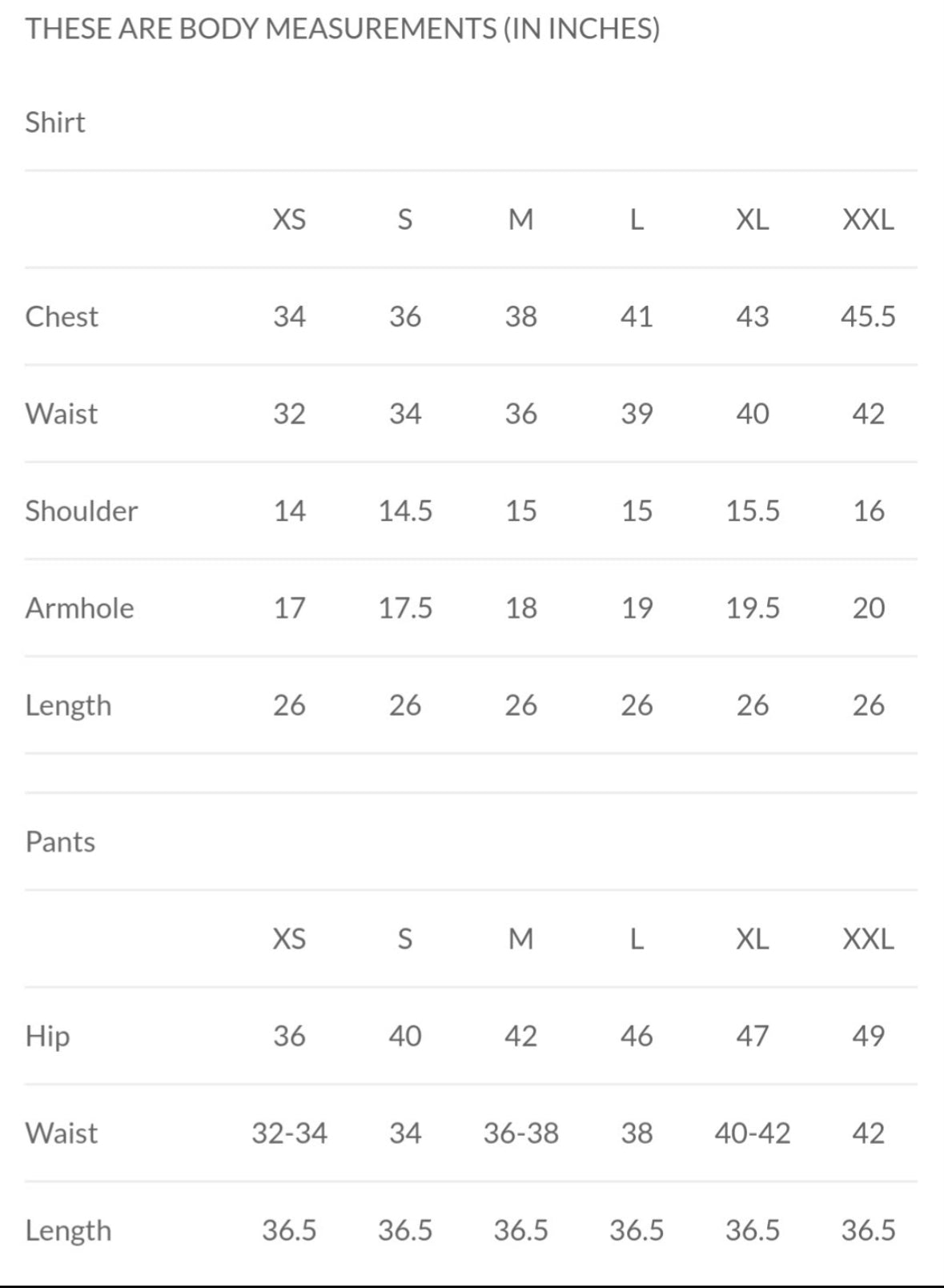This screenshot has width=944, height=1288.
Task: Click the XS column header in Shirt table
Action: (x=289, y=219)
